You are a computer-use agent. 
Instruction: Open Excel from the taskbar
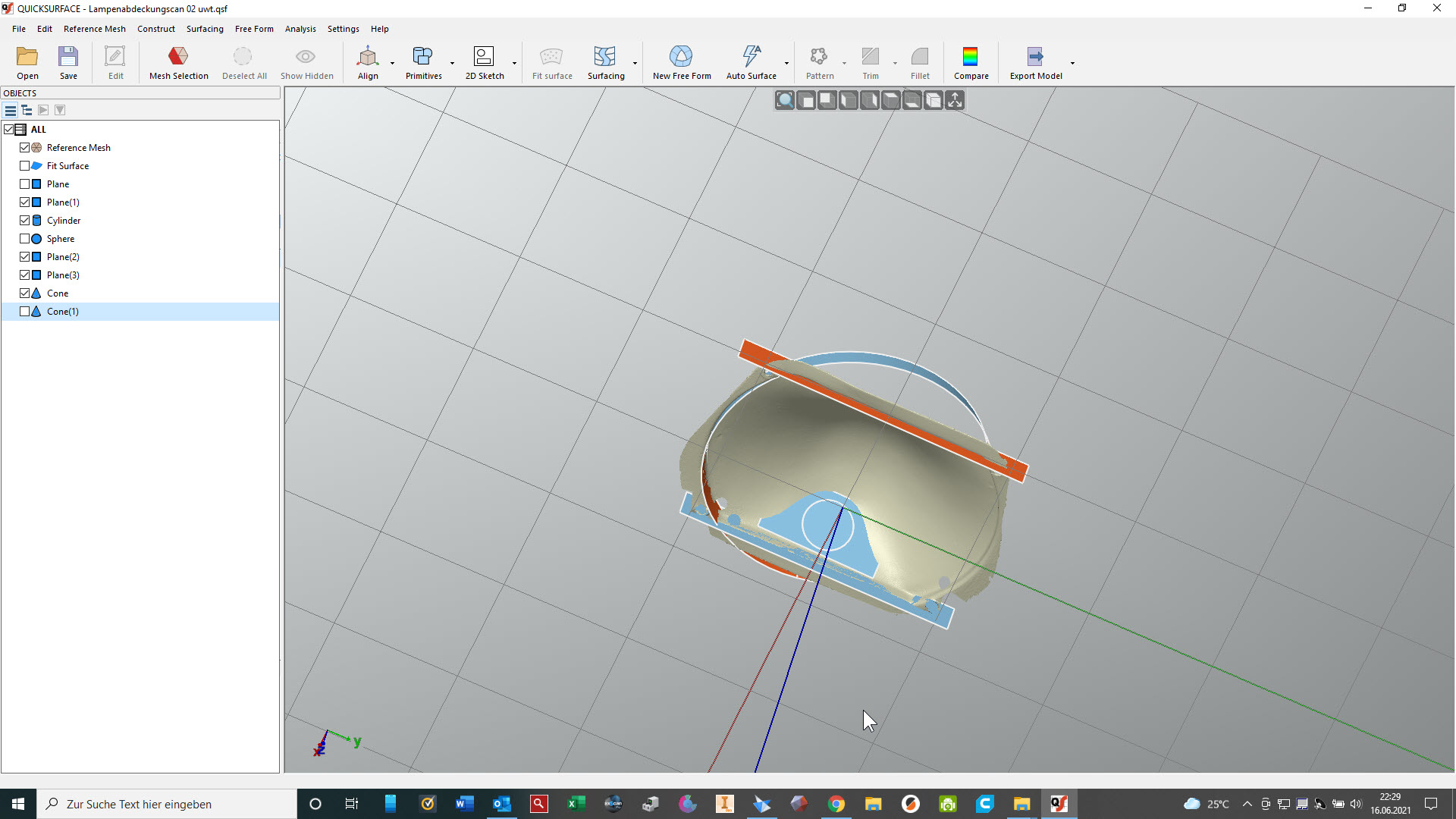tap(576, 804)
